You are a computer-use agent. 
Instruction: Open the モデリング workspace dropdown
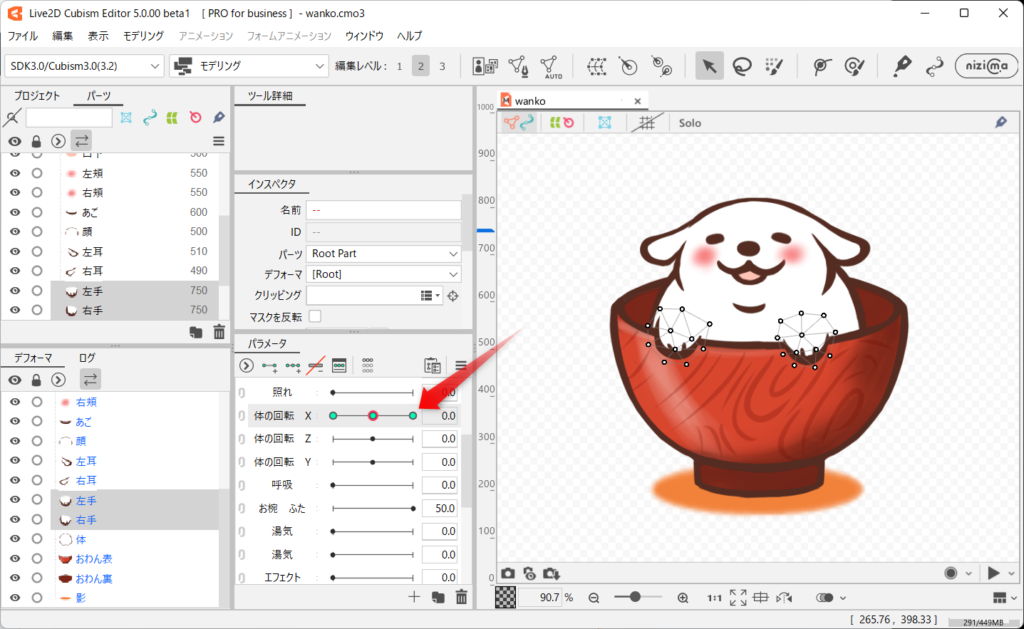(x=249, y=66)
